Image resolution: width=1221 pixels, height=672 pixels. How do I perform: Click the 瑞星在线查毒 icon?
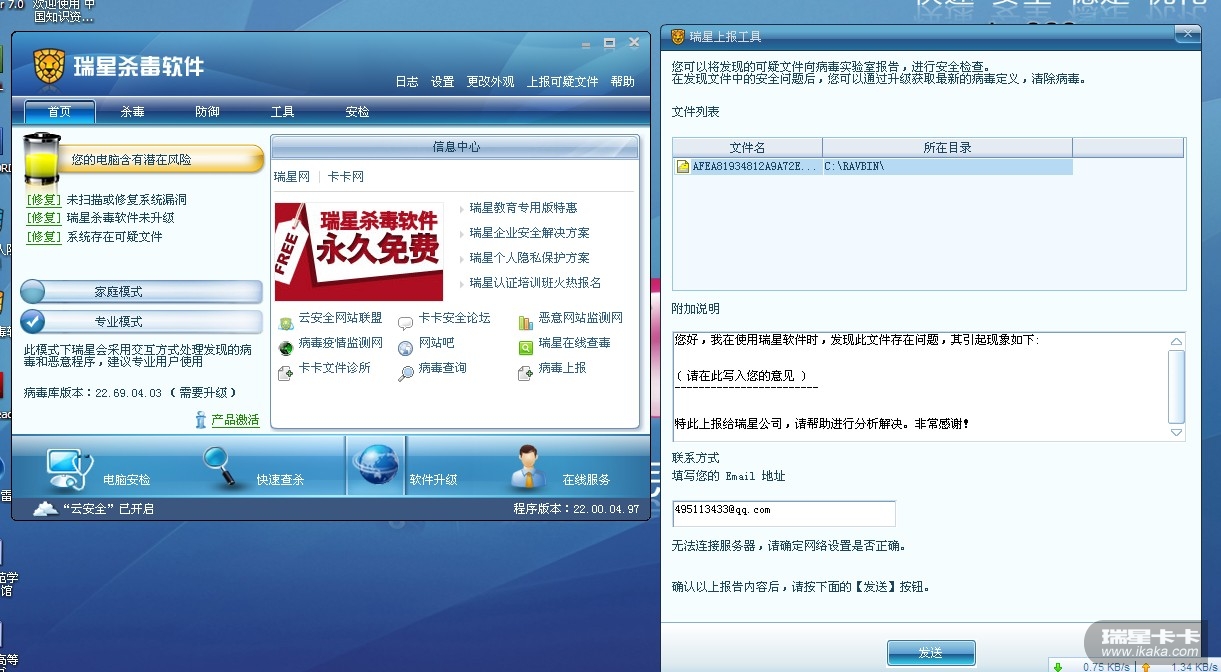[526, 347]
